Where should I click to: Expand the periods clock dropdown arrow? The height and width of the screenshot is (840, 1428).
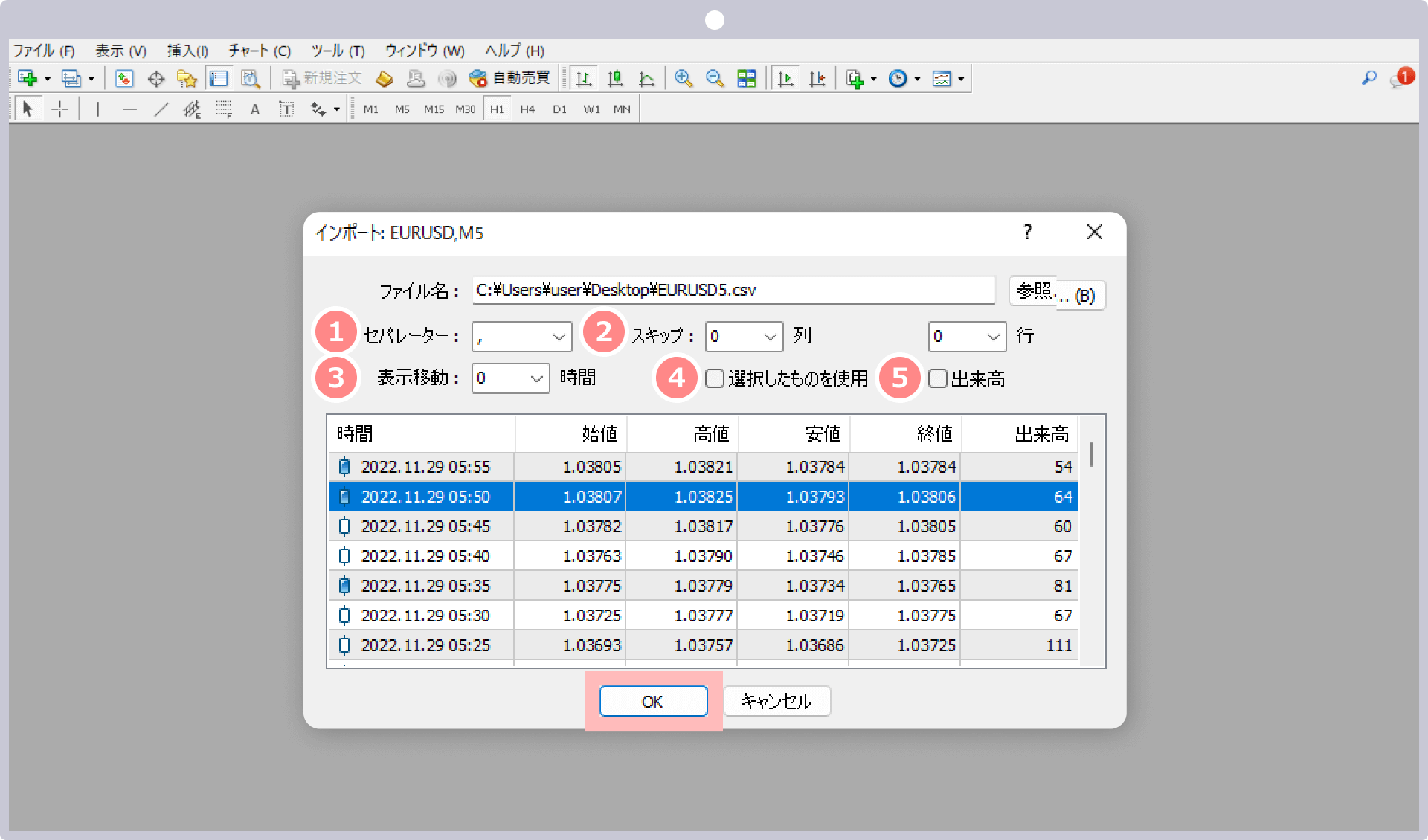pos(917,79)
